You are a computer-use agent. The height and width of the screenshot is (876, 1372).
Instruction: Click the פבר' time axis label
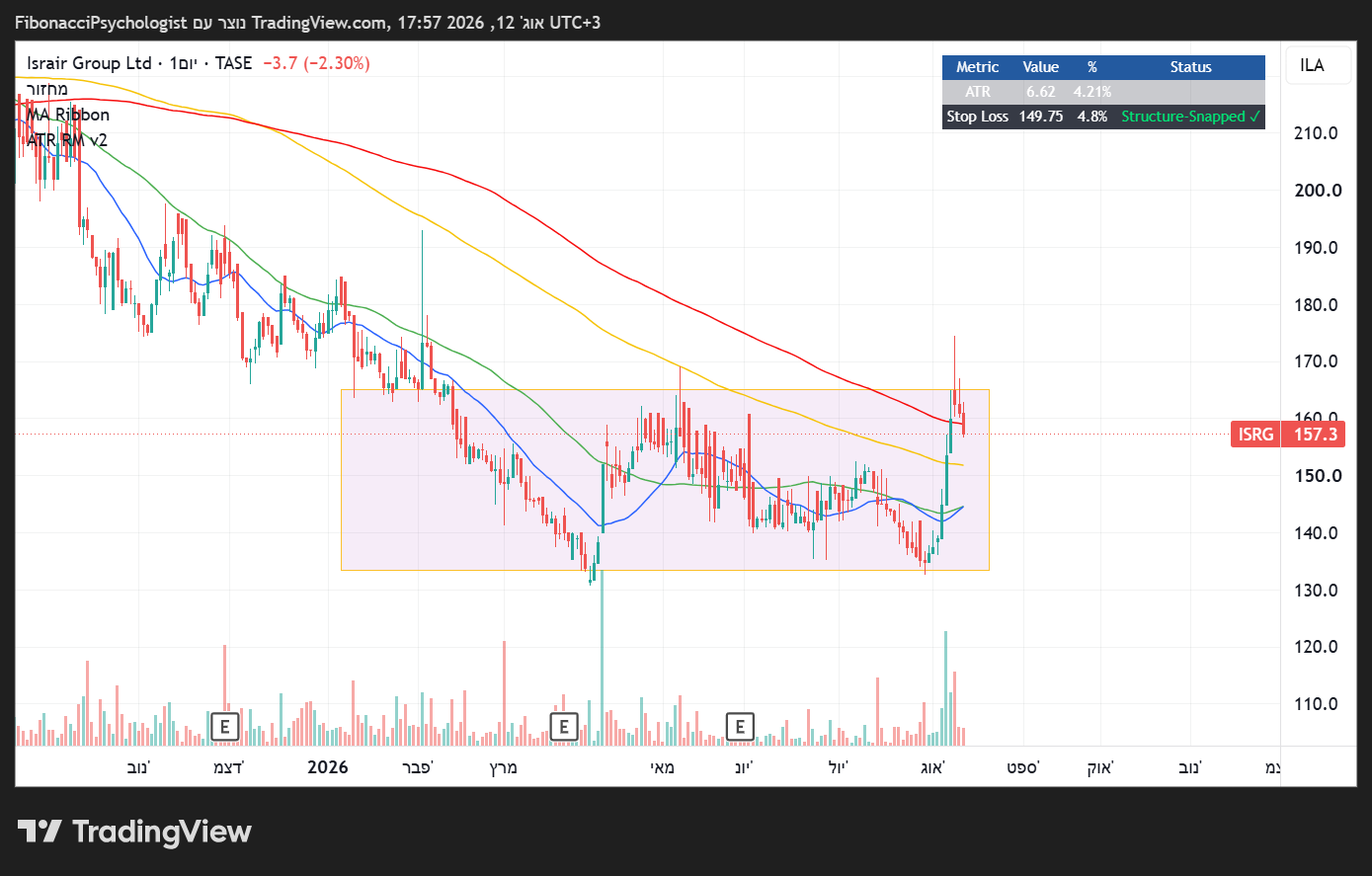coord(418,767)
